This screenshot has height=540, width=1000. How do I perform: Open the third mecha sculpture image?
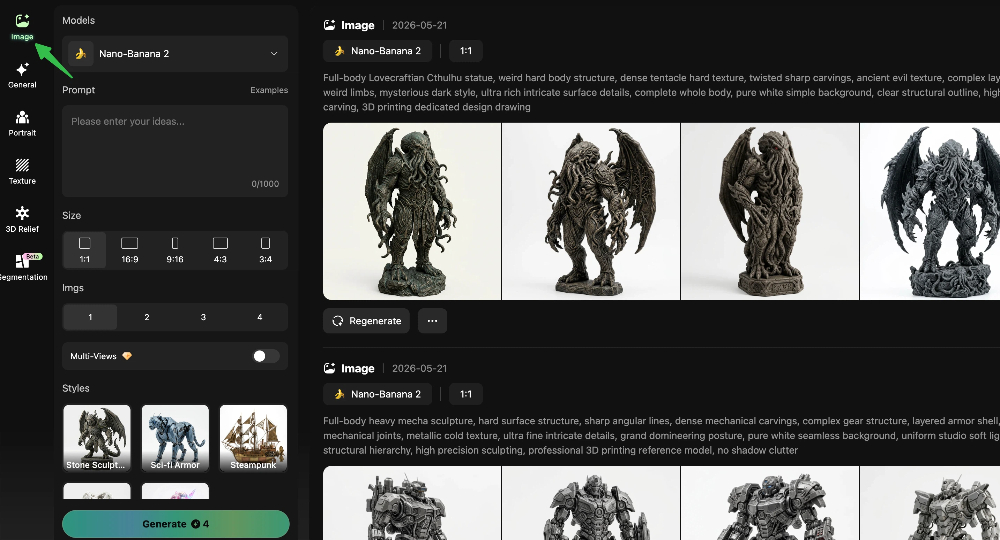tap(770, 503)
